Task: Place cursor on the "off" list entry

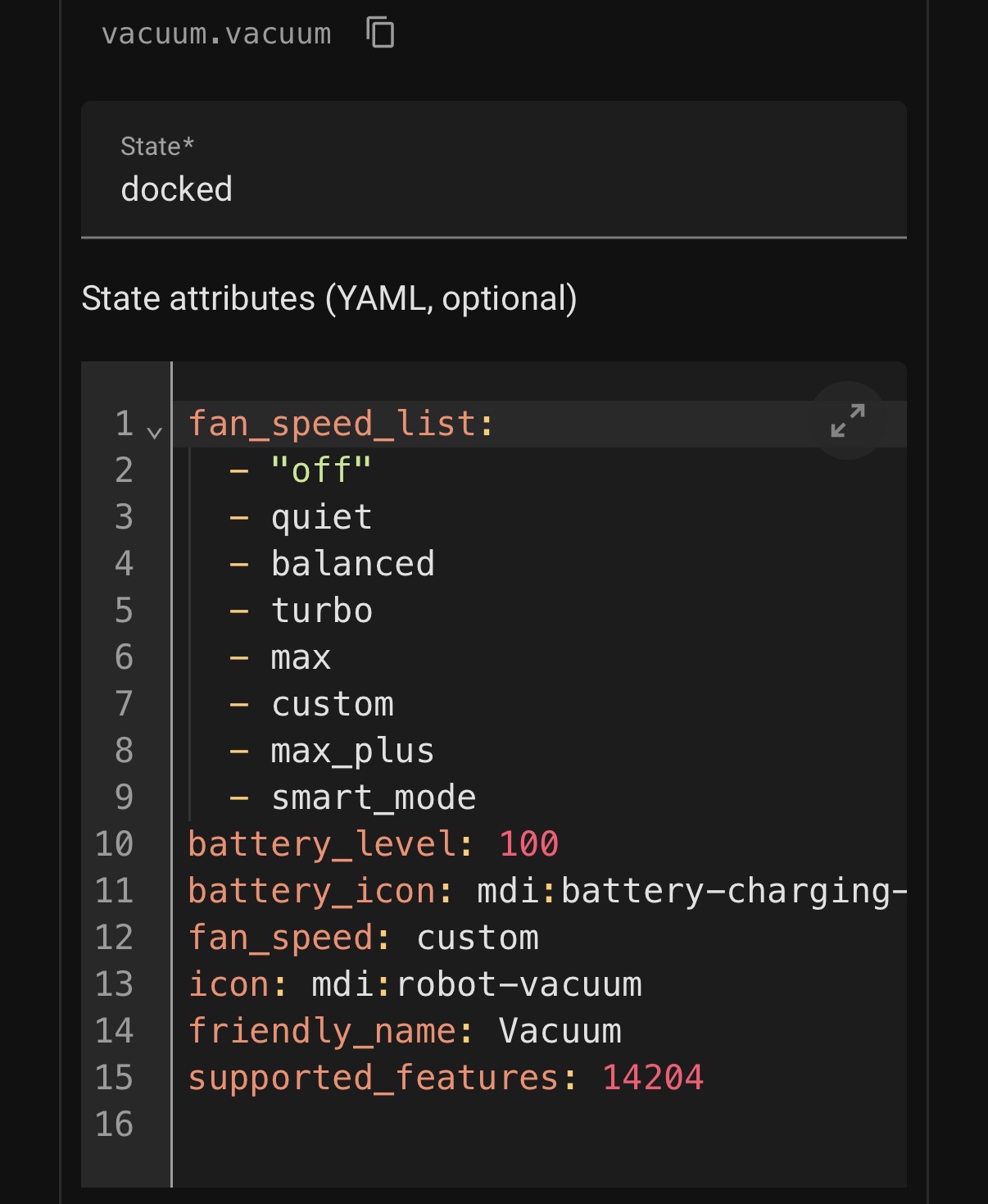Action: click(321, 470)
